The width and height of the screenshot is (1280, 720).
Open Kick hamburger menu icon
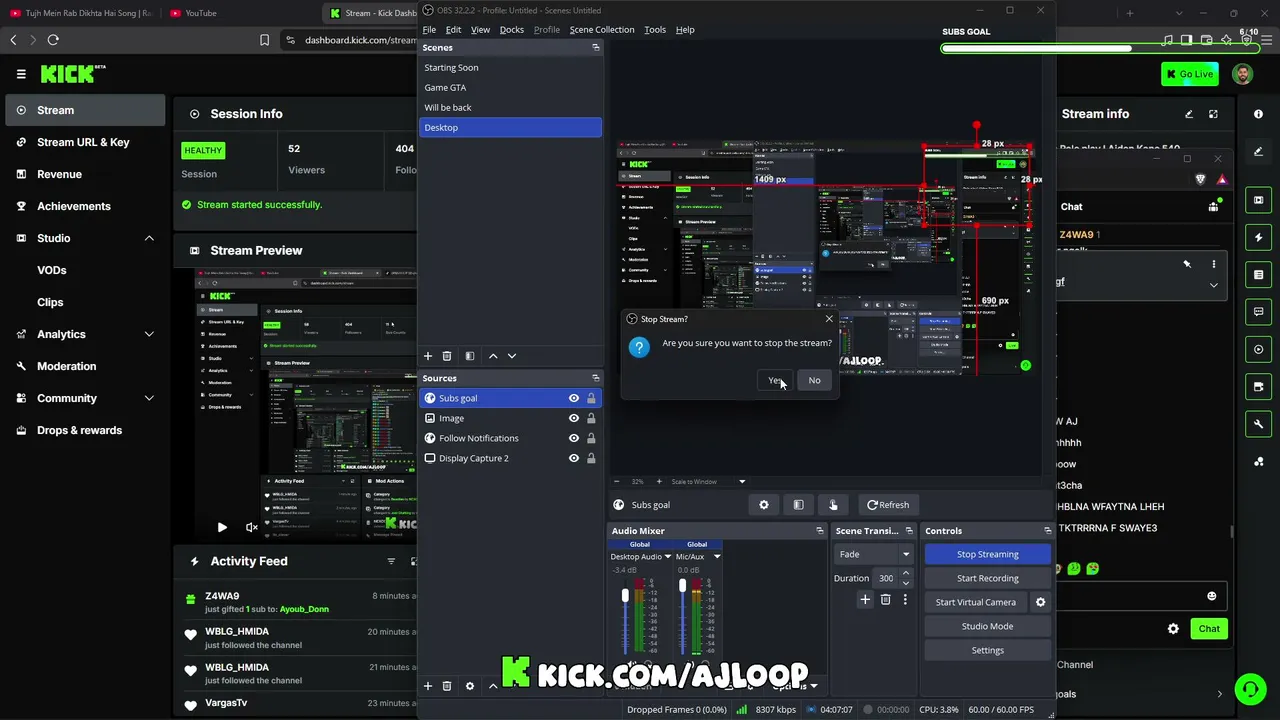[x=21, y=74]
